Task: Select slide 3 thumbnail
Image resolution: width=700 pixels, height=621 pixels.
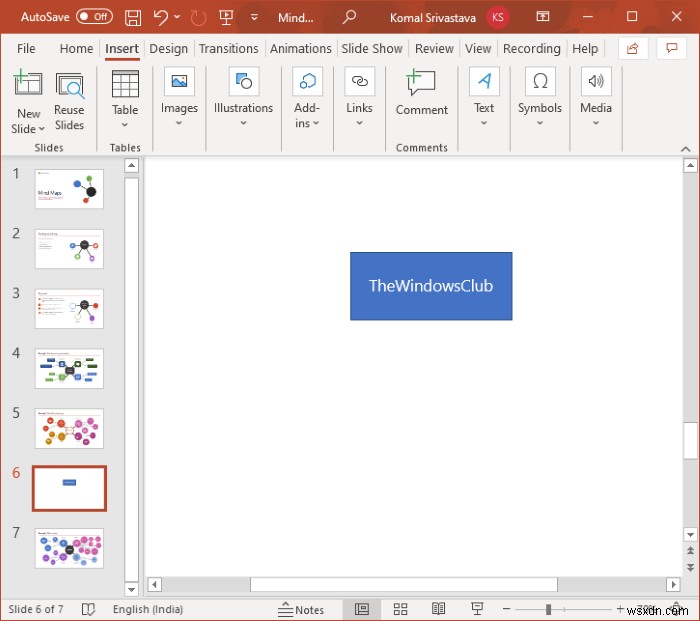Action: tap(69, 308)
